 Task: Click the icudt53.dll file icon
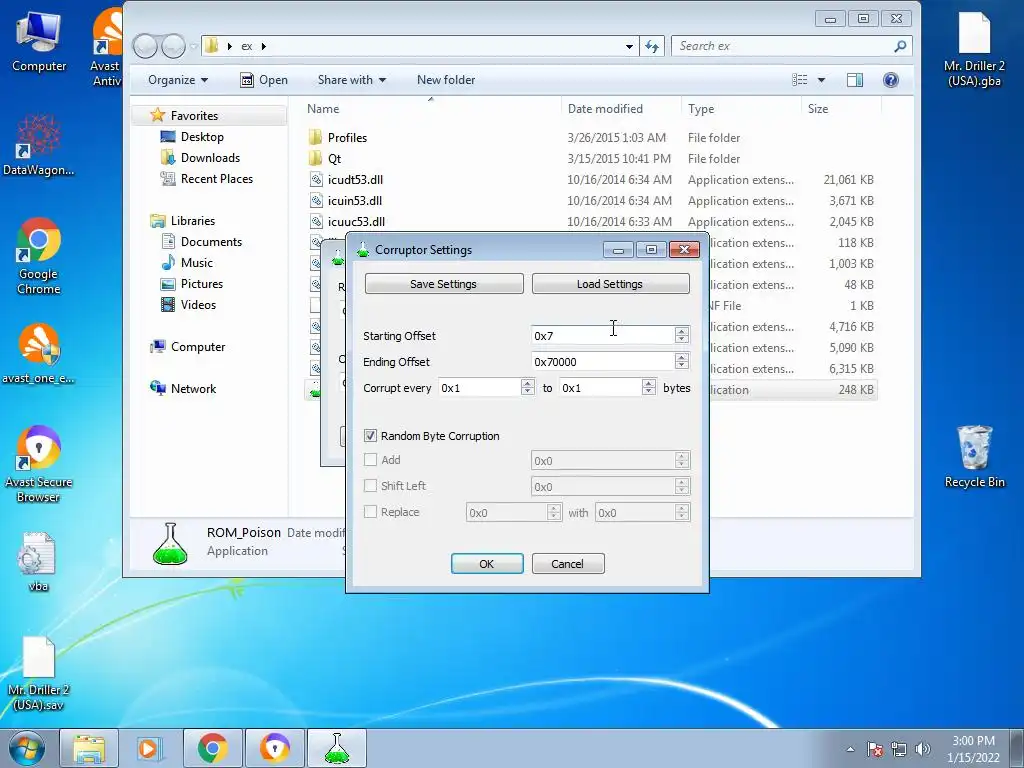pos(316,180)
